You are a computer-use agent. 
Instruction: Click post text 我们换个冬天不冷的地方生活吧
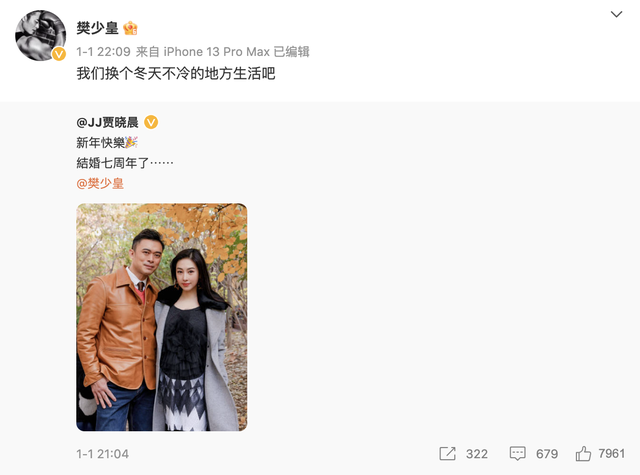pyautogui.click(x=176, y=73)
